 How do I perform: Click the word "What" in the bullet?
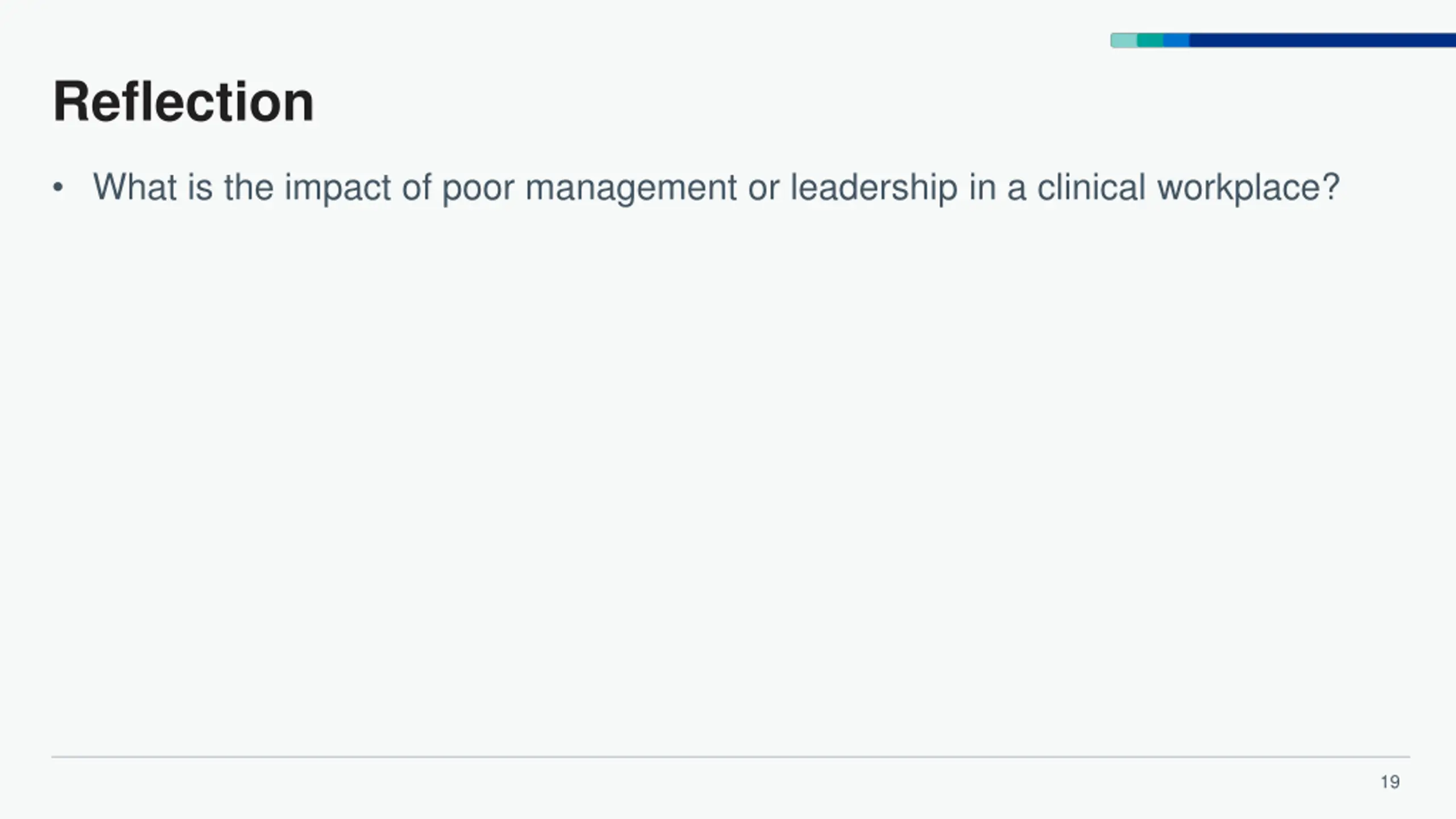click(135, 187)
